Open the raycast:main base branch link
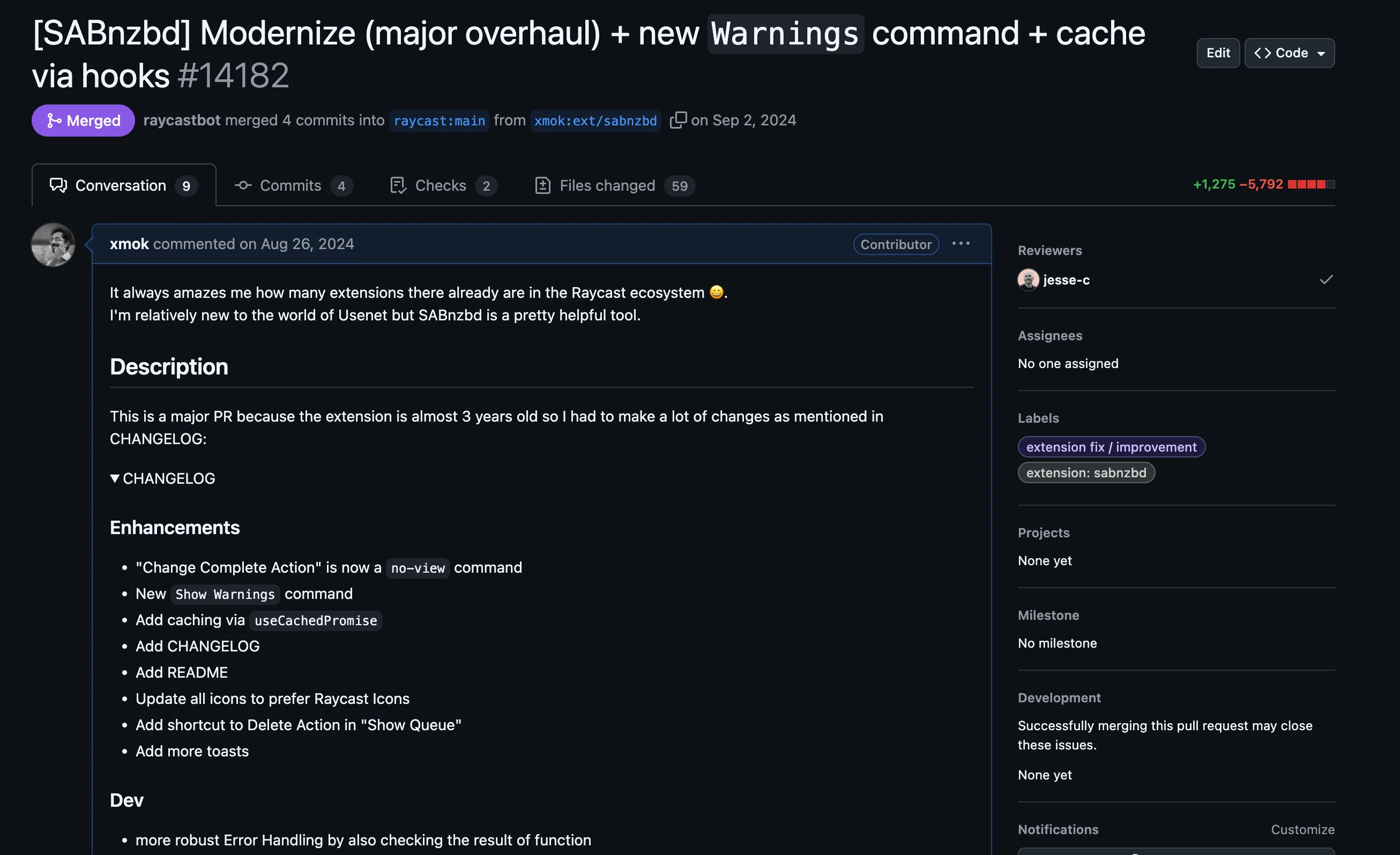 coord(439,121)
